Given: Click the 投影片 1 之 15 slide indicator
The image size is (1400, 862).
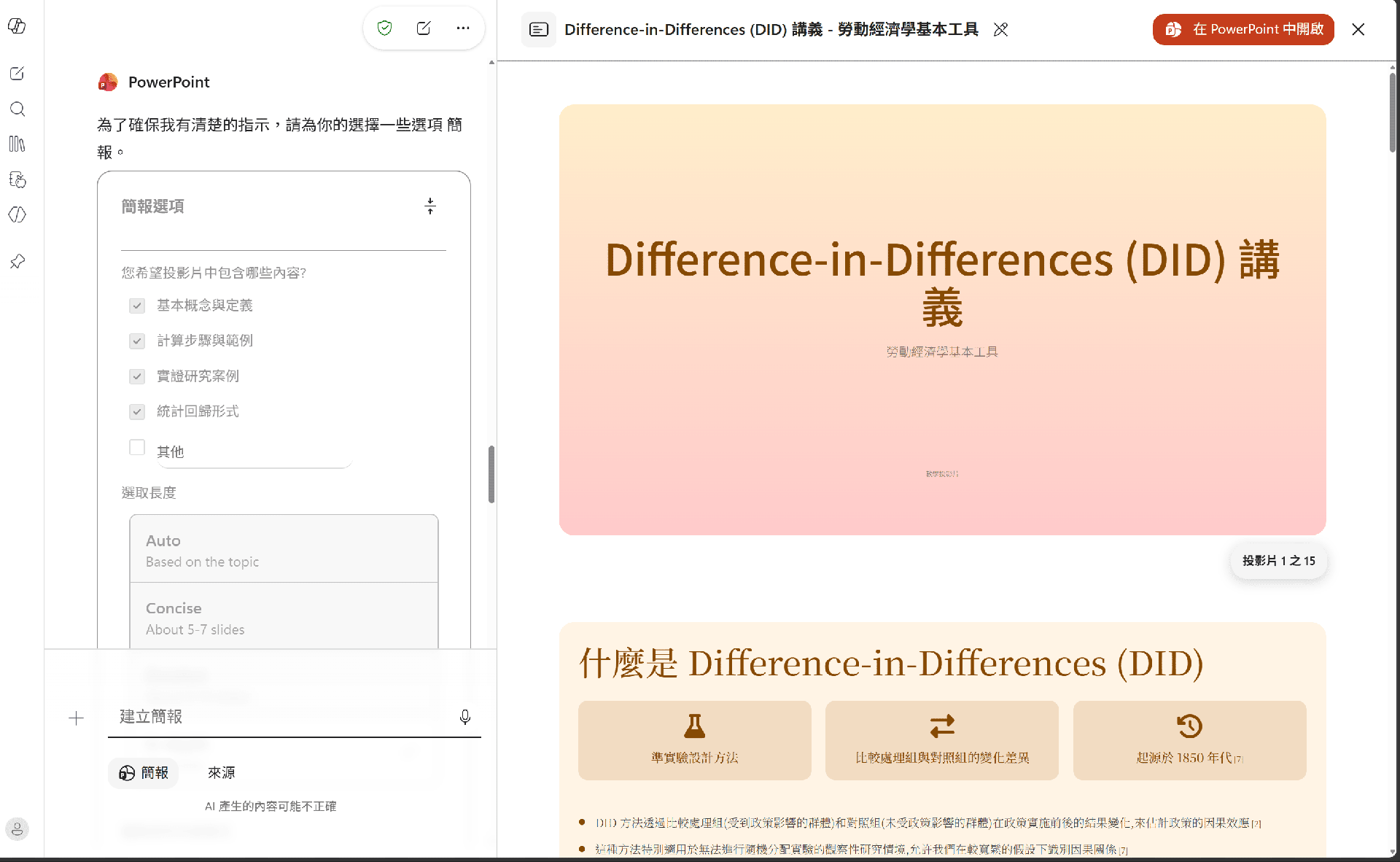Looking at the screenshot, I should pos(1279,561).
